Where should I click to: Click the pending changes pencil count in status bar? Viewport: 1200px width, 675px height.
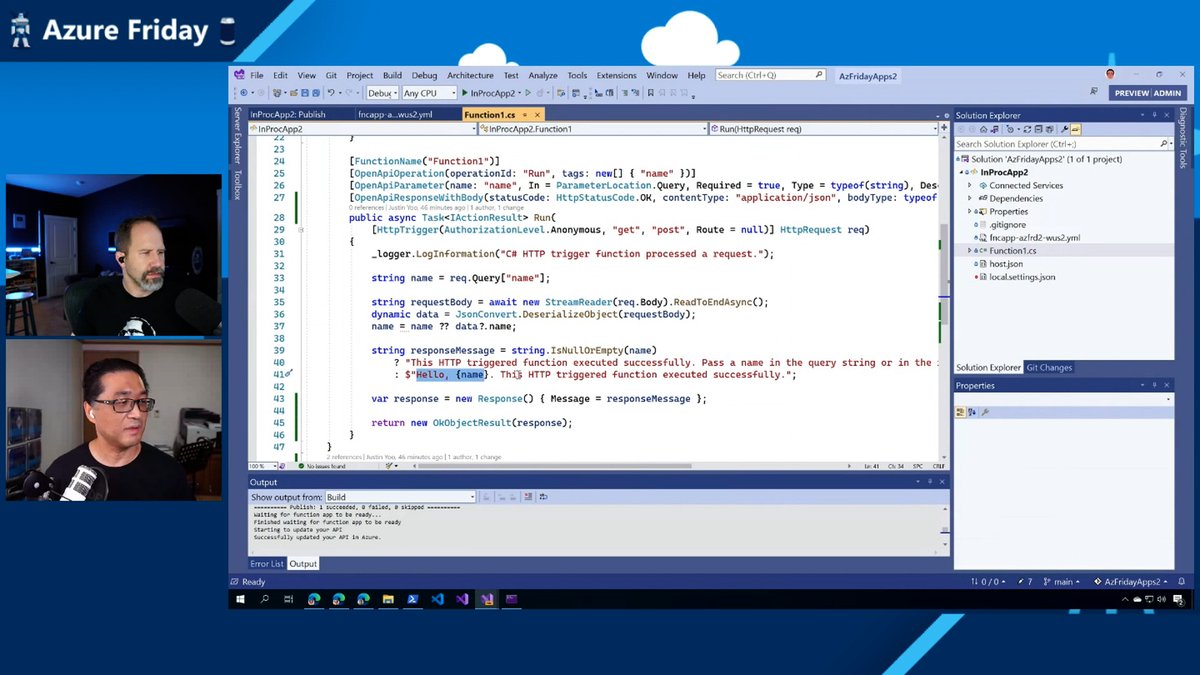pos(1026,581)
